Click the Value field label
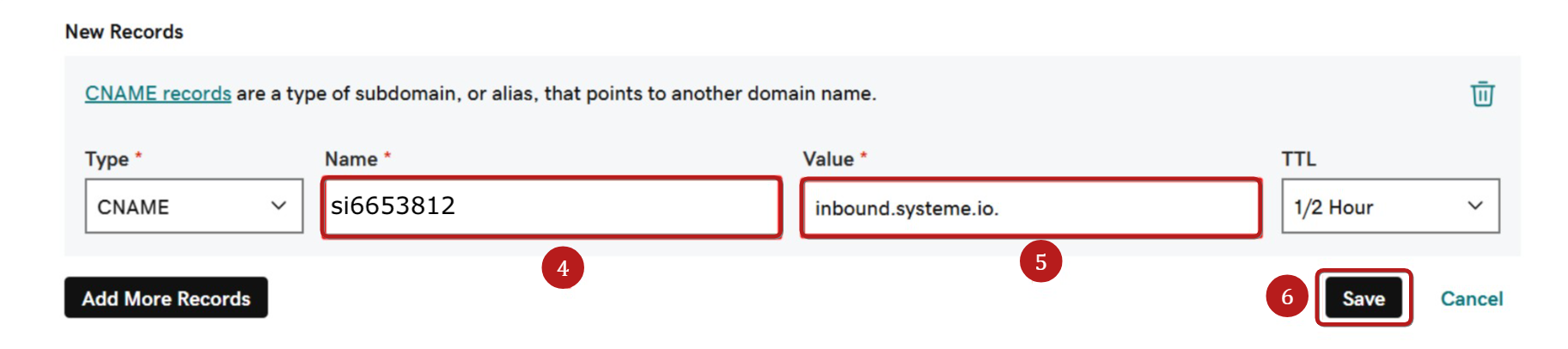Screen dimensions: 1568x349 point(828,159)
